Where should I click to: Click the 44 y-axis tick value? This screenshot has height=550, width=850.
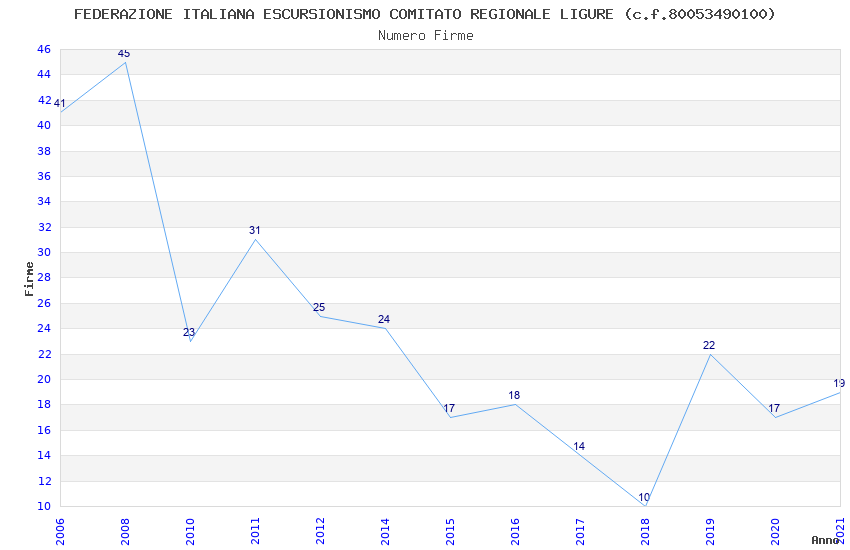point(44,74)
